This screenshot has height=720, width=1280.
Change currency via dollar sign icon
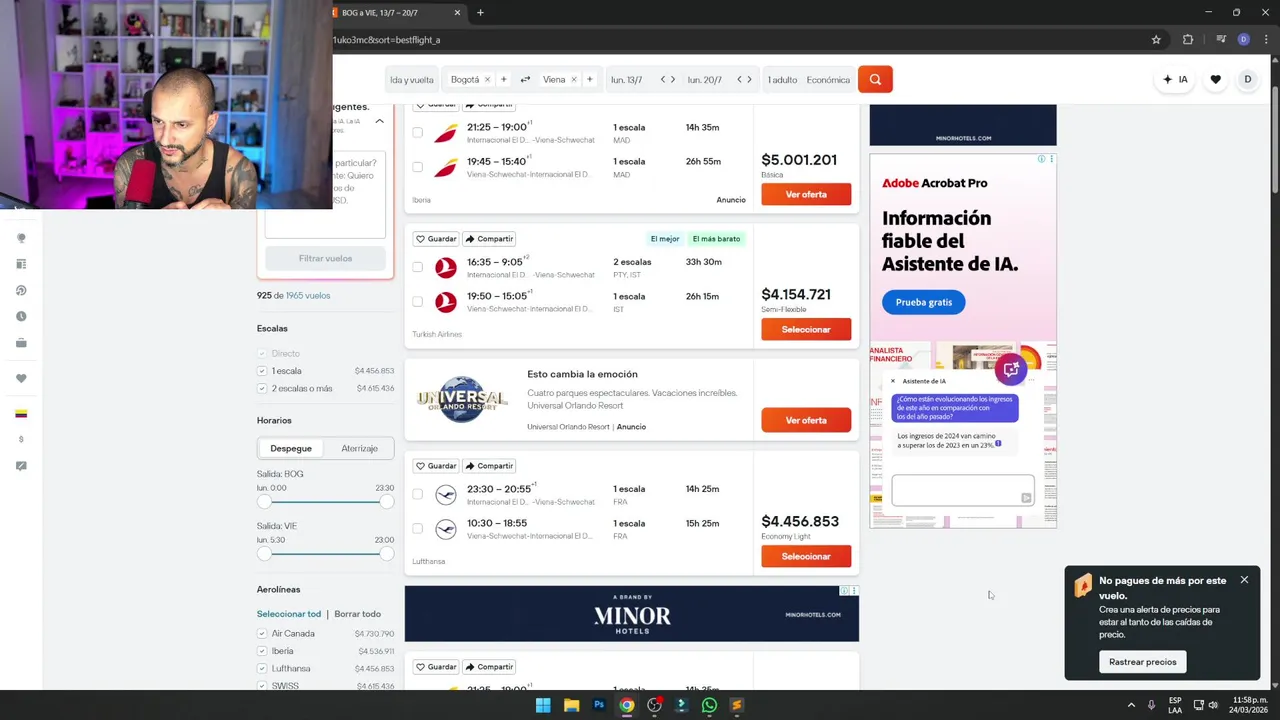[x=21, y=439]
